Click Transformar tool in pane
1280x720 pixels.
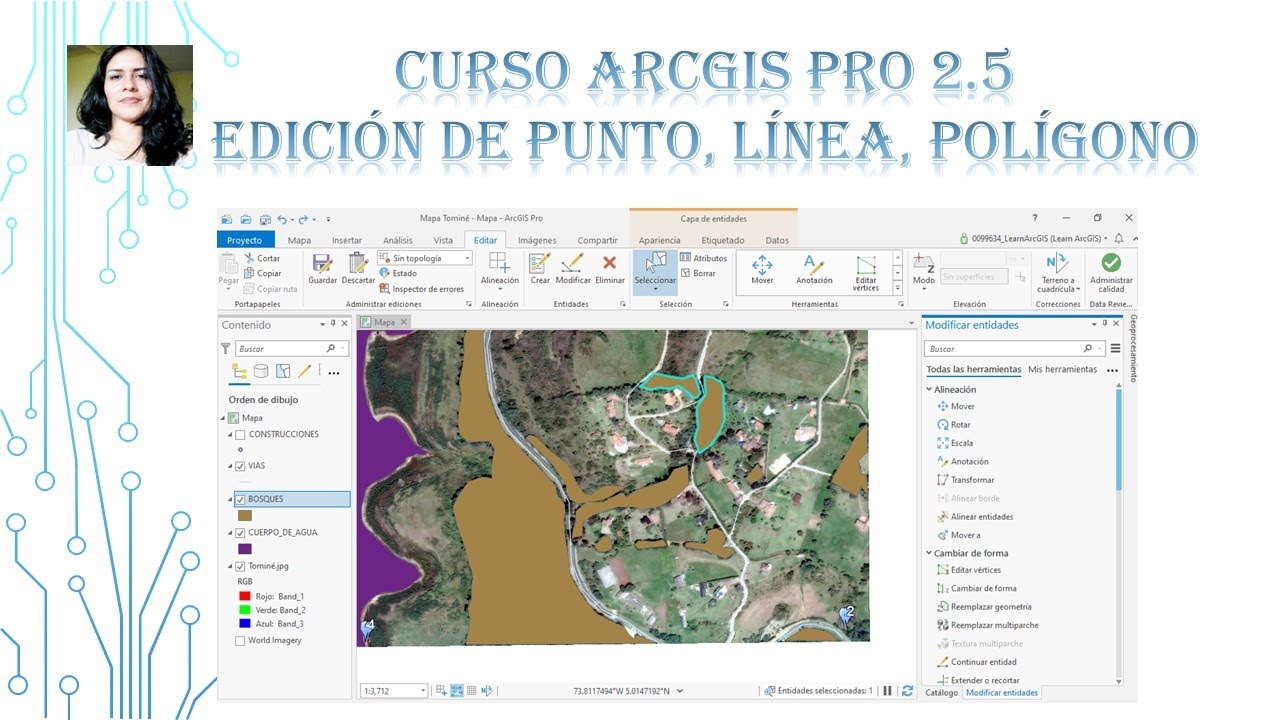click(x=966, y=480)
